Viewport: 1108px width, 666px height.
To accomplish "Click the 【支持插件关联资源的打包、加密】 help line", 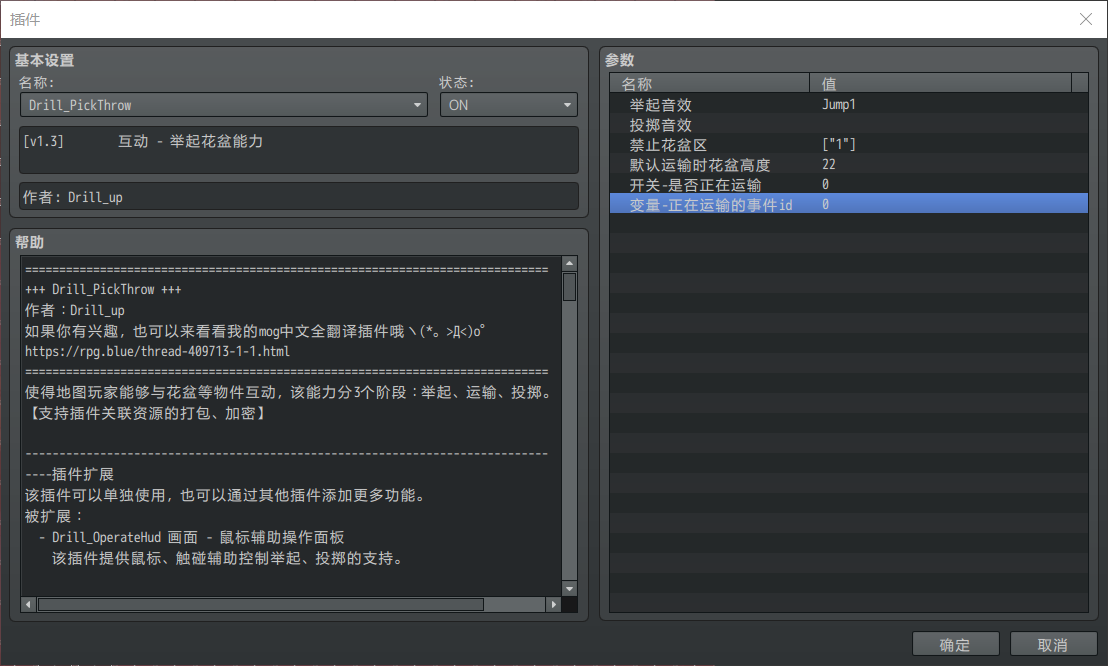I will click(146, 413).
